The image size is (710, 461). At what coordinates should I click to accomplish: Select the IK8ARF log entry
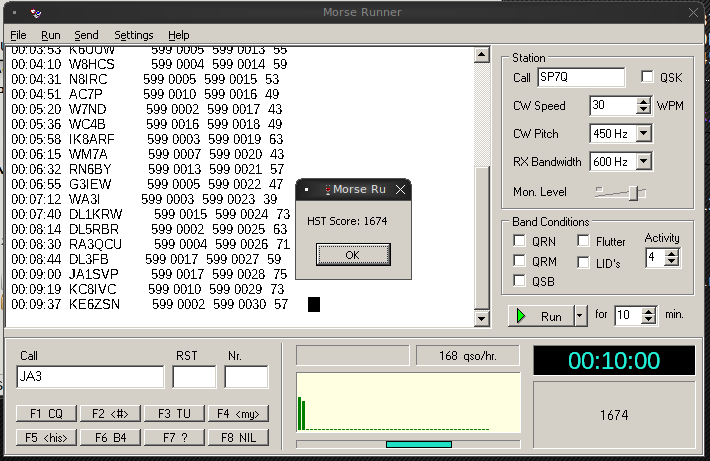pyautogui.click(x=147, y=139)
